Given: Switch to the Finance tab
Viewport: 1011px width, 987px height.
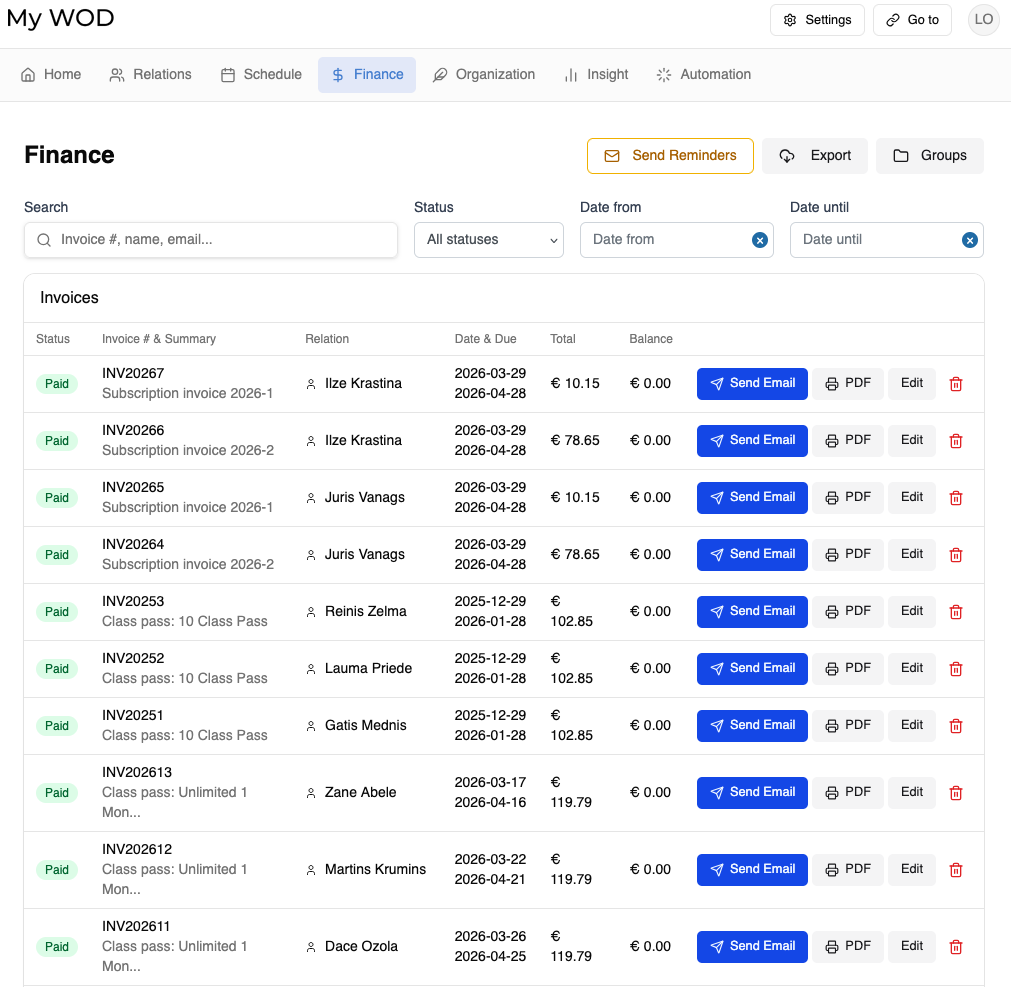Looking at the screenshot, I should (366, 74).
